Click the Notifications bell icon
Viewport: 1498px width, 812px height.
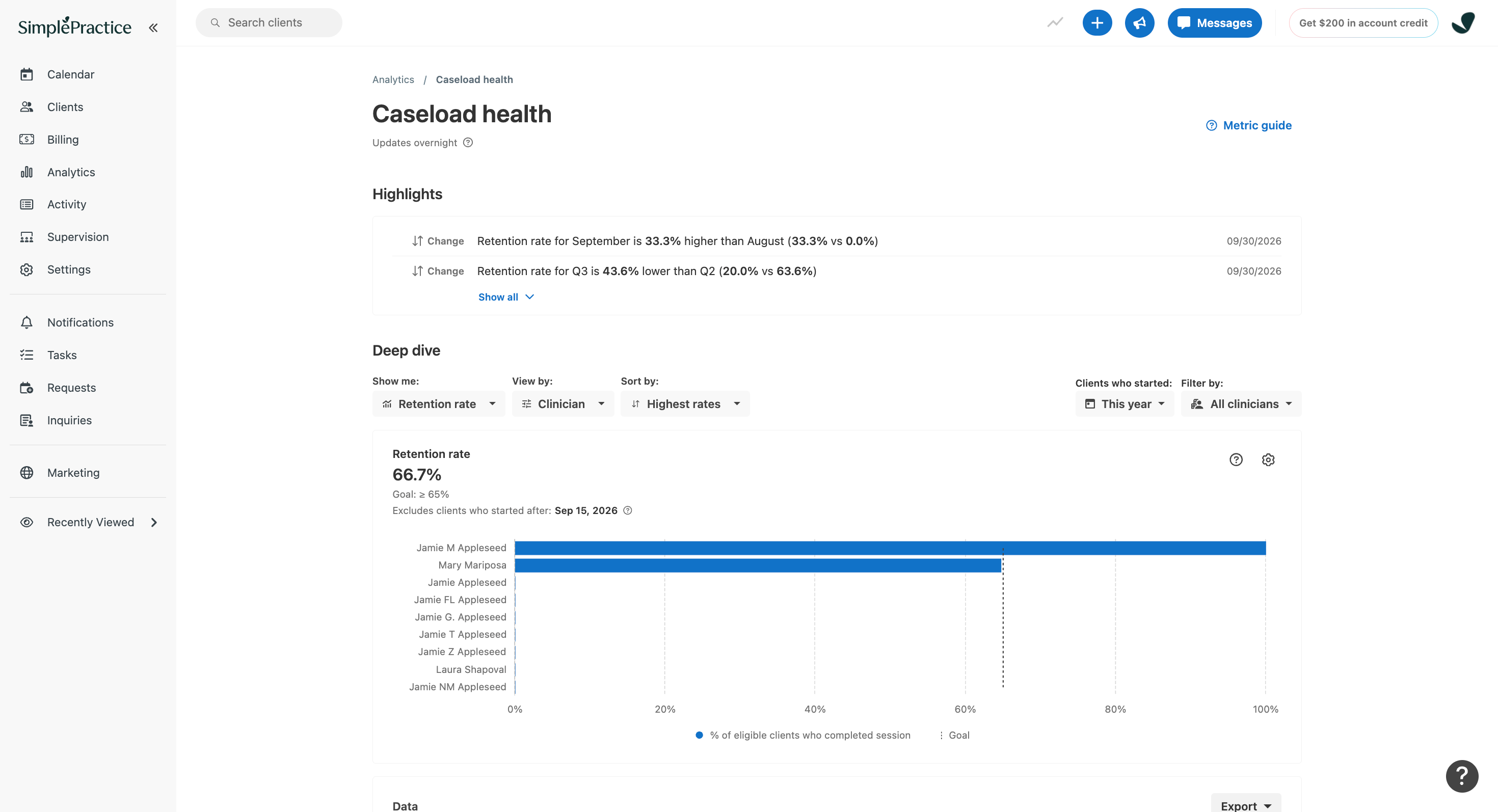click(26, 322)
